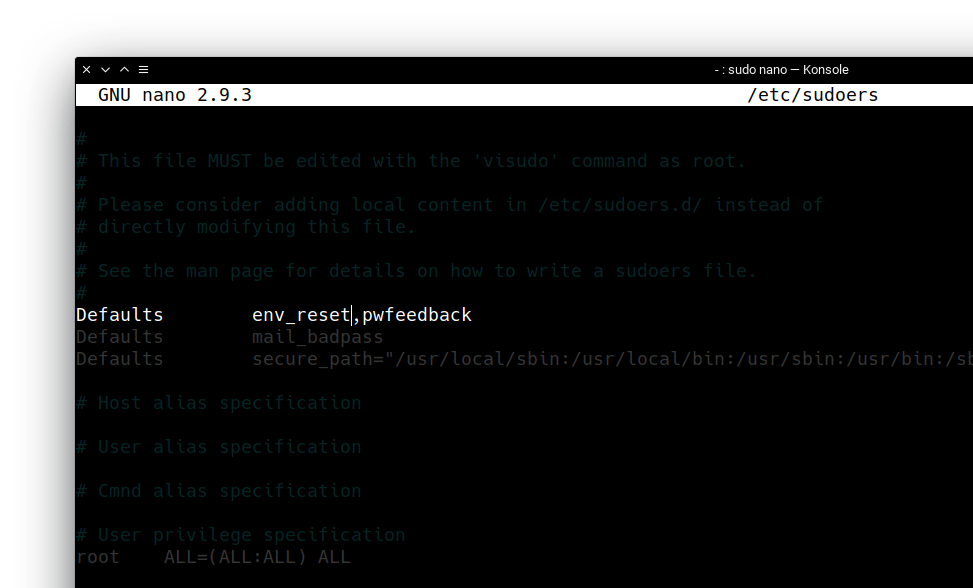Place cursor on the env_reset,pwfeedback line
The height and width of the screenshot is (588, 973).
pos(270,314)
